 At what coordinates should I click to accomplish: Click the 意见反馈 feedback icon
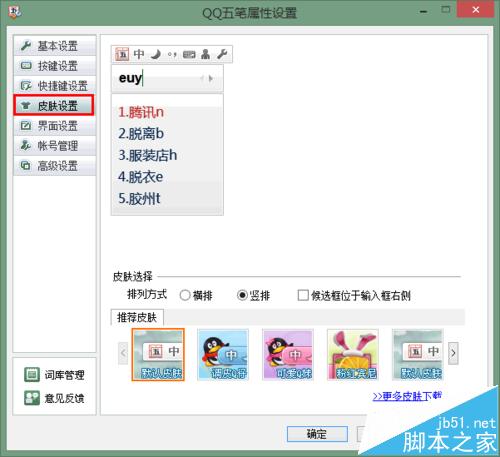[x=32, y=398]
